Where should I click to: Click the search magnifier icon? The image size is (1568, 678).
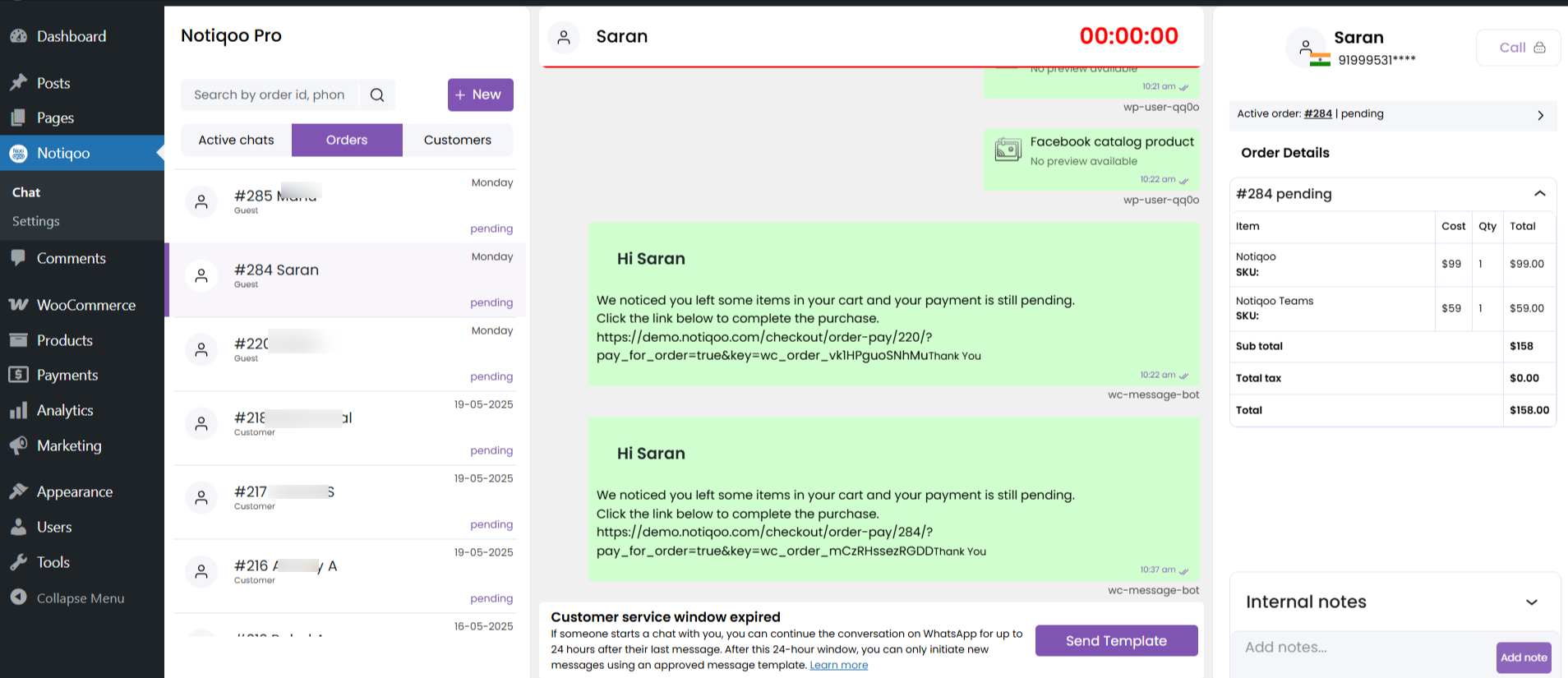pyautogui.click(x=377, y=95)
